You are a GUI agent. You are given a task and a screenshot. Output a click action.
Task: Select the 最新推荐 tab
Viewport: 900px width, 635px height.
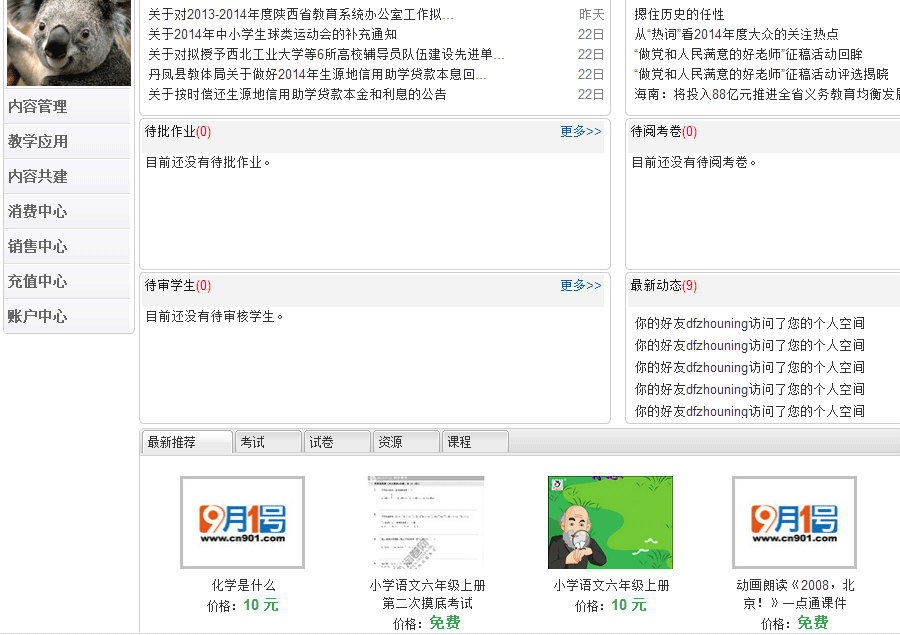pyautogui.click(x=186, y=442)
